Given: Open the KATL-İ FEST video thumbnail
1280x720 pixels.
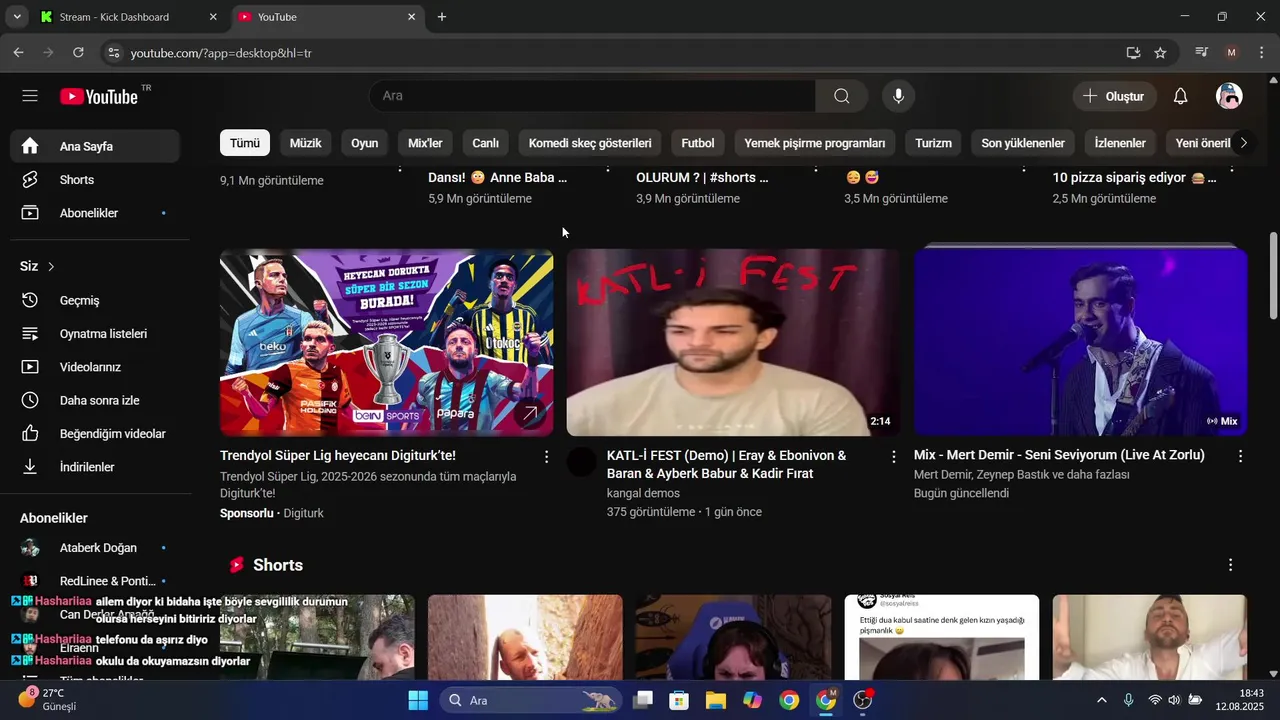Looking at the screenshot, I should click(733, 342).
